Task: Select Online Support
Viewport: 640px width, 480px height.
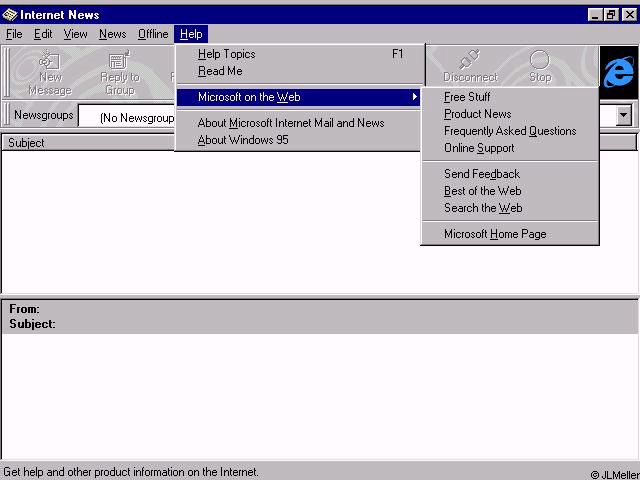Action: click(510, 148)
